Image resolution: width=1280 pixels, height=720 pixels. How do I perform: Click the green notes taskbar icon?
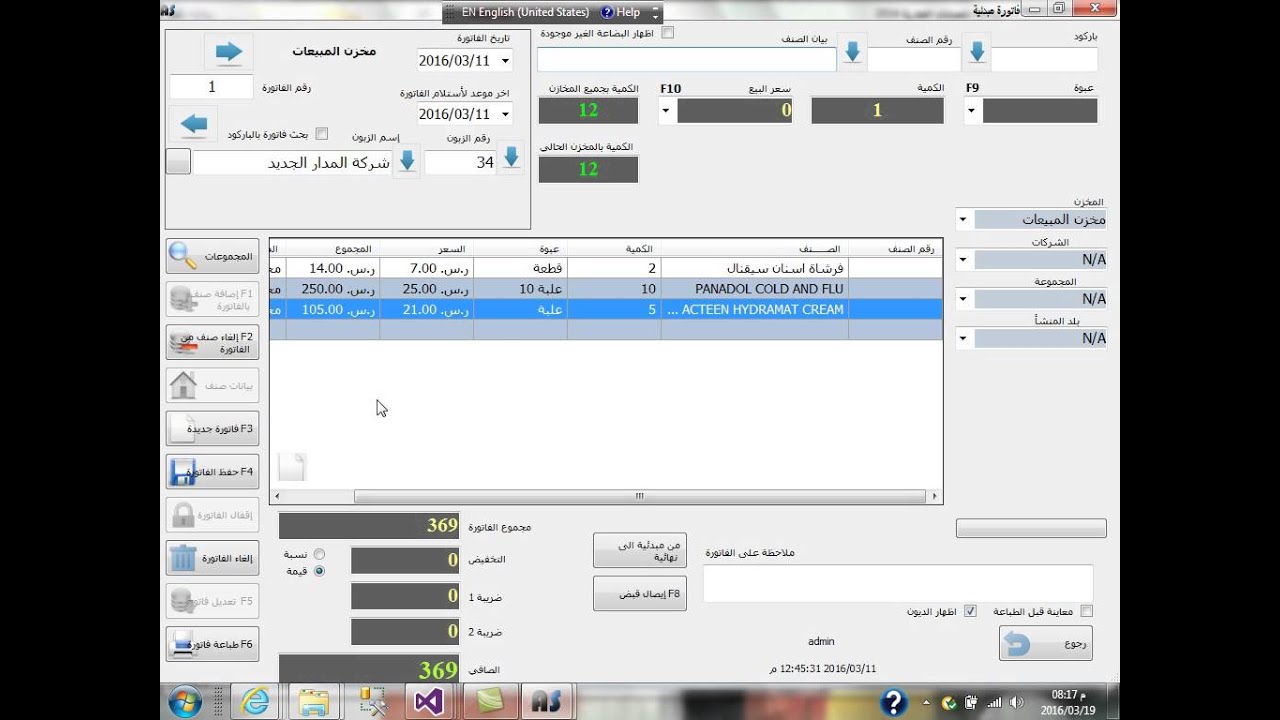coord(490,701)
